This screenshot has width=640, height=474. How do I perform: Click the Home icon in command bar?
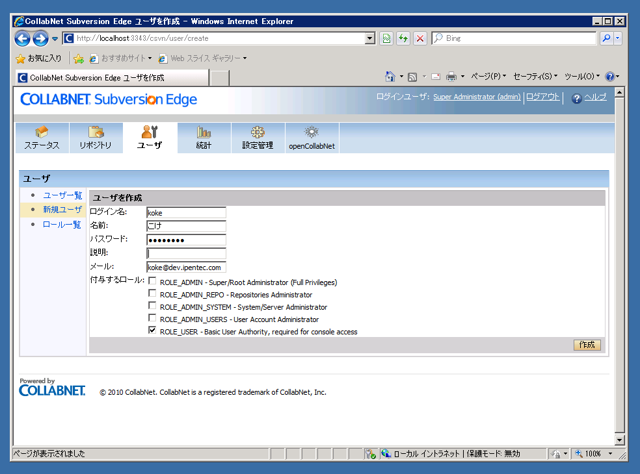pos(390,76)
